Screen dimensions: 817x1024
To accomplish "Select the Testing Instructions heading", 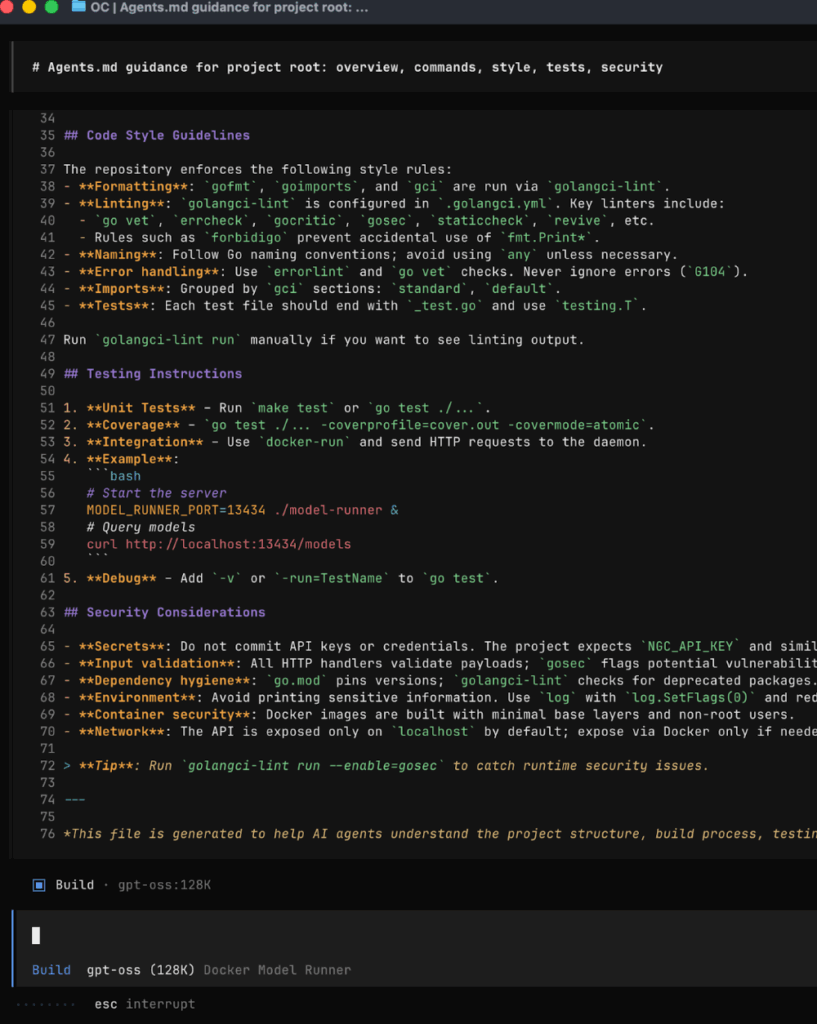I will 153,373.
